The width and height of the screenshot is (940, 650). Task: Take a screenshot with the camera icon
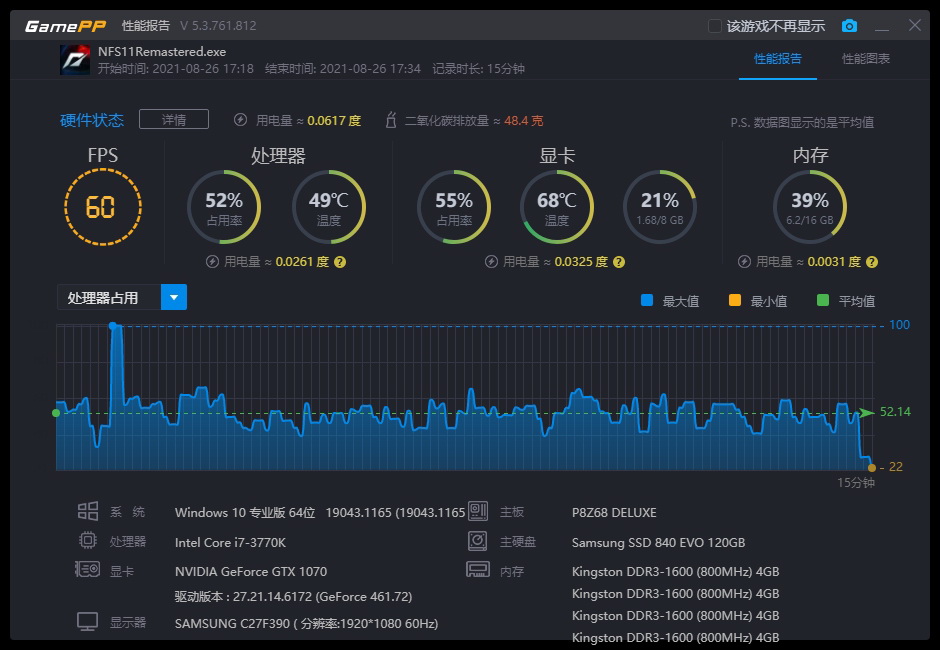pyautogui.click(x=849, y=26)
